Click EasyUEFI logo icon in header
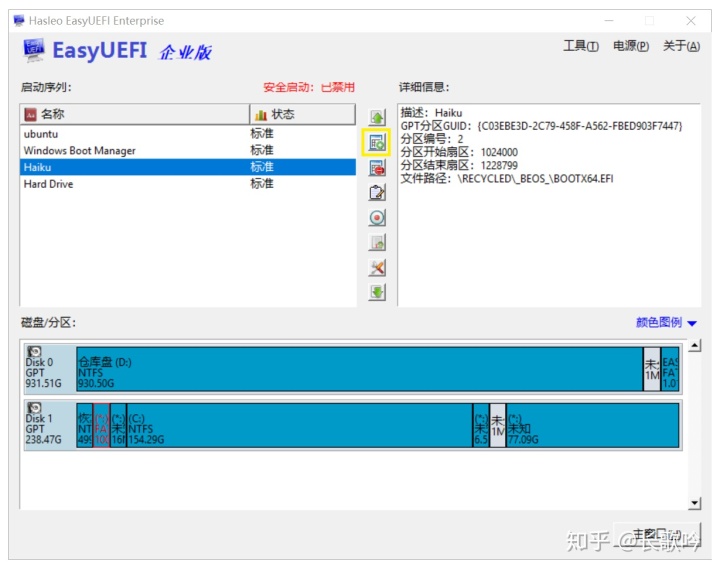 coord(34,50)
